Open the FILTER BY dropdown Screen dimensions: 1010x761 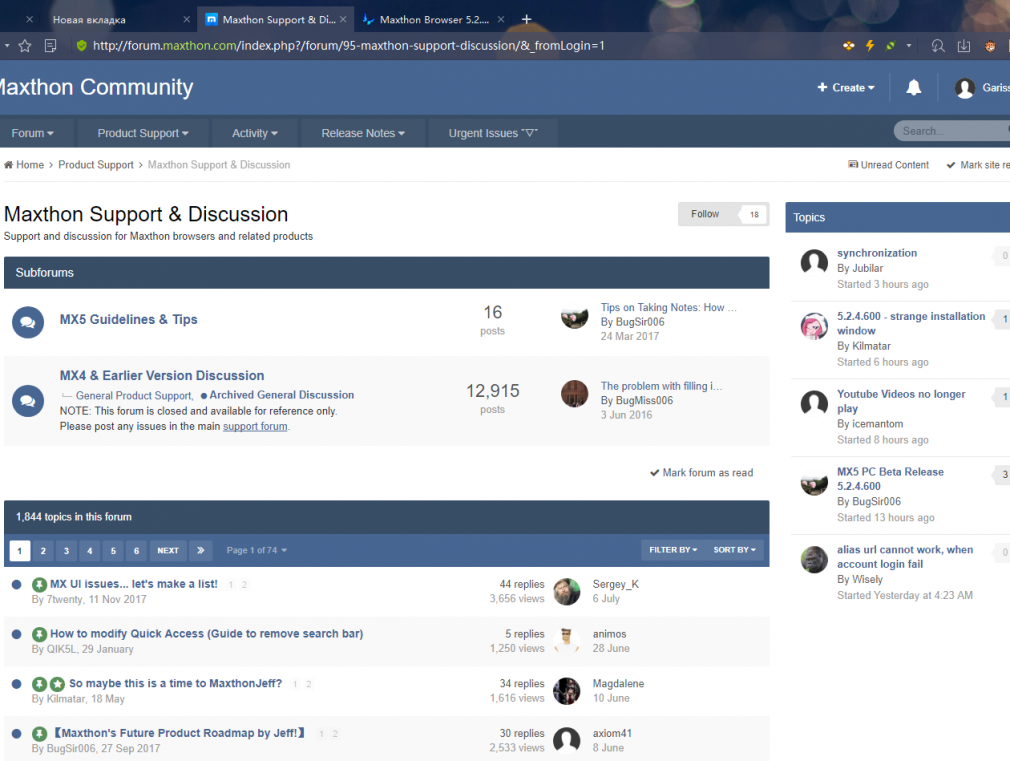click(672, 550)
